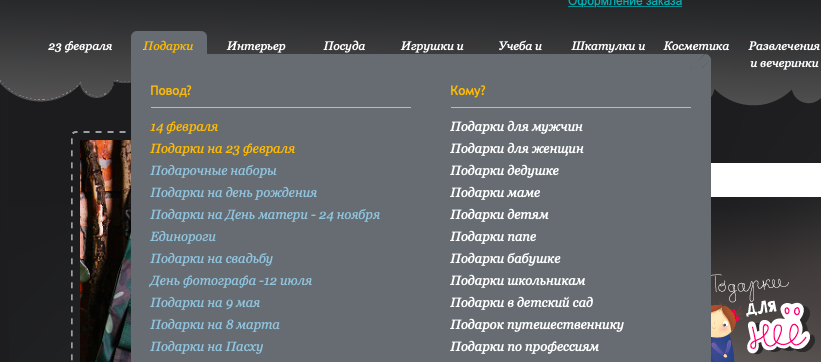Open Подарки на день рождения
Viewport: 821px width, 362px height.
pyautogui.click(x=234, y=193)
